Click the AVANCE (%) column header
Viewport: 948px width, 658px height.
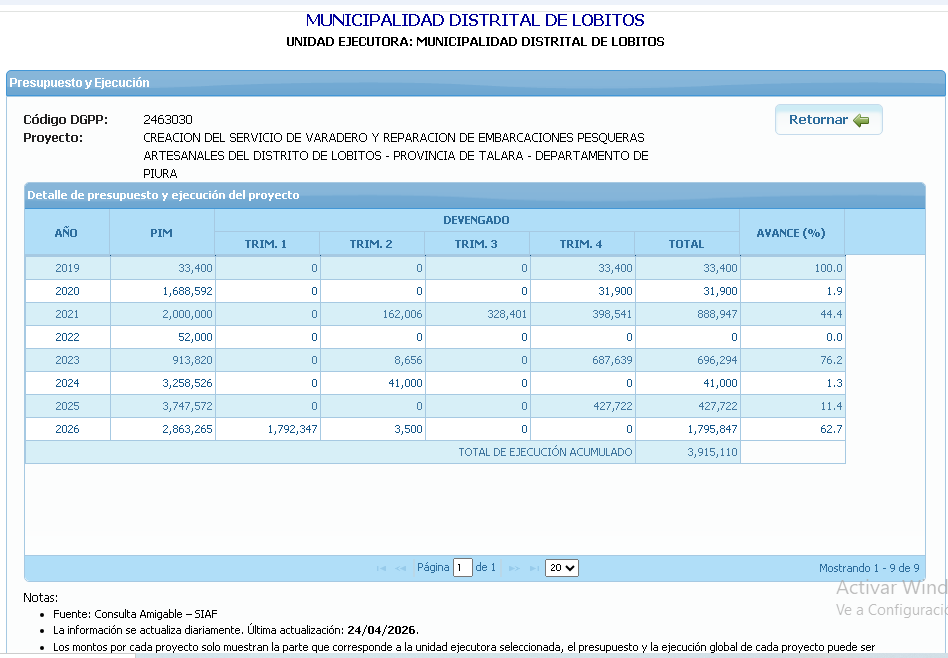pos(791,232)
